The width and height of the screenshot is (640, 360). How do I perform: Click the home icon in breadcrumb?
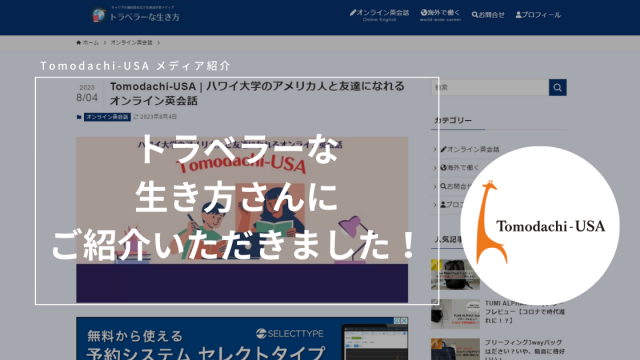pyautogui.click(x=78, y=42)
